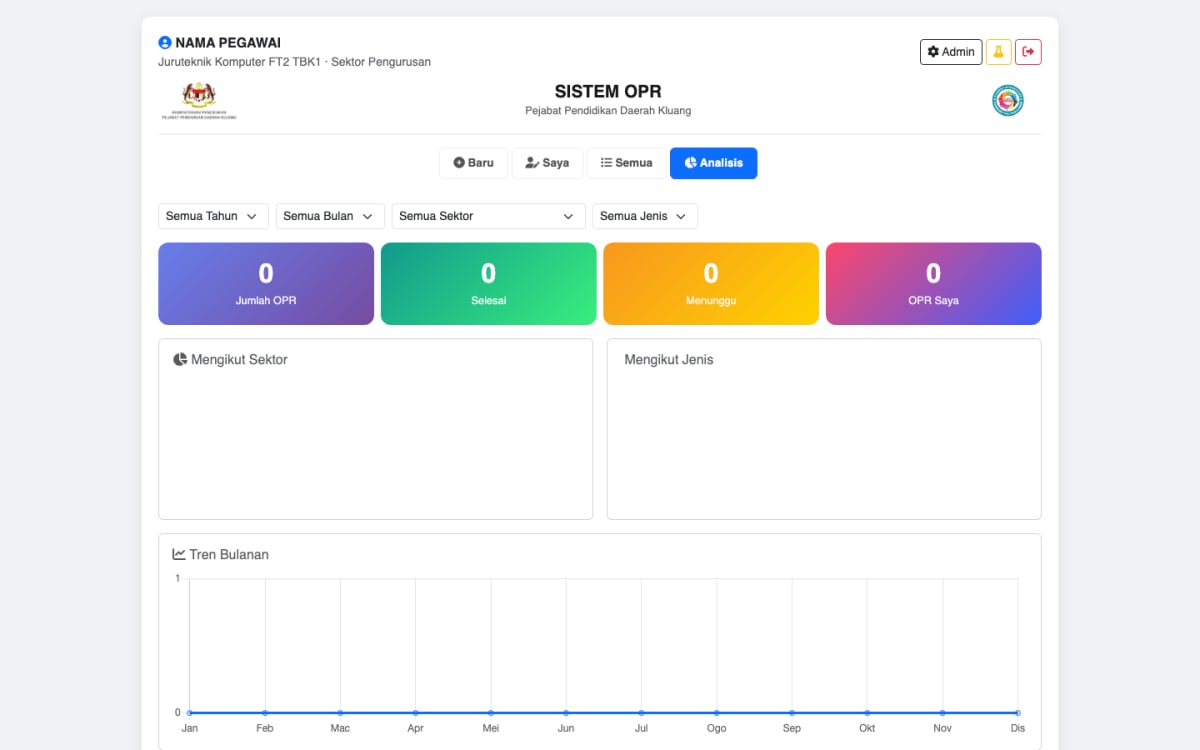Open the Baru tab
This screenshot has height=750, width=1200.
click(474, 163)
